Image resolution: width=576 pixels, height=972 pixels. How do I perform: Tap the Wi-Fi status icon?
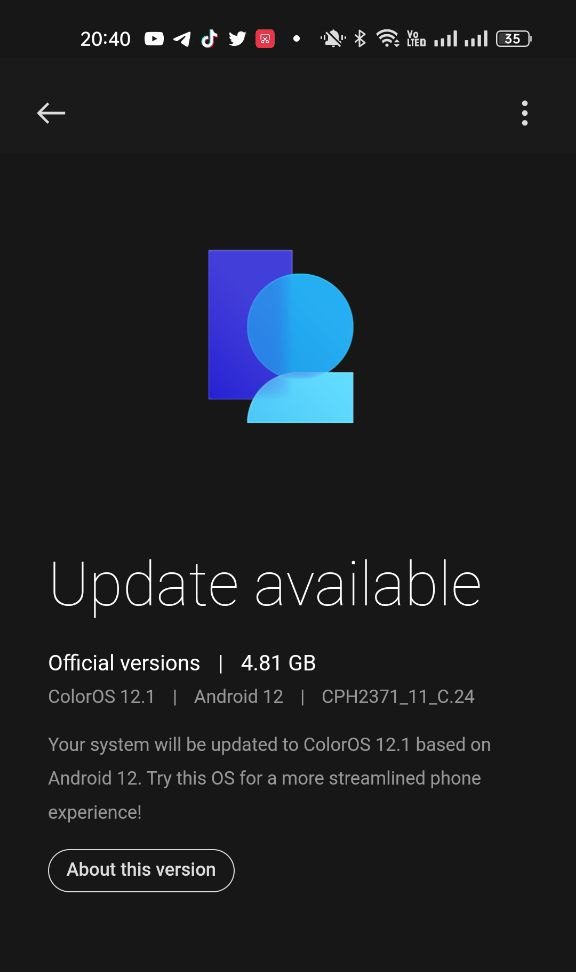388,39
